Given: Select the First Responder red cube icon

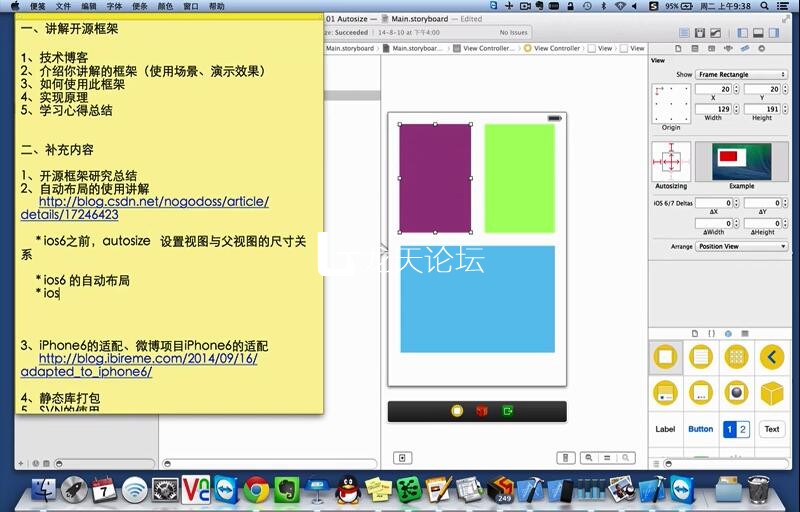Looking at the screenshot, I should click(x=481, y=411).
